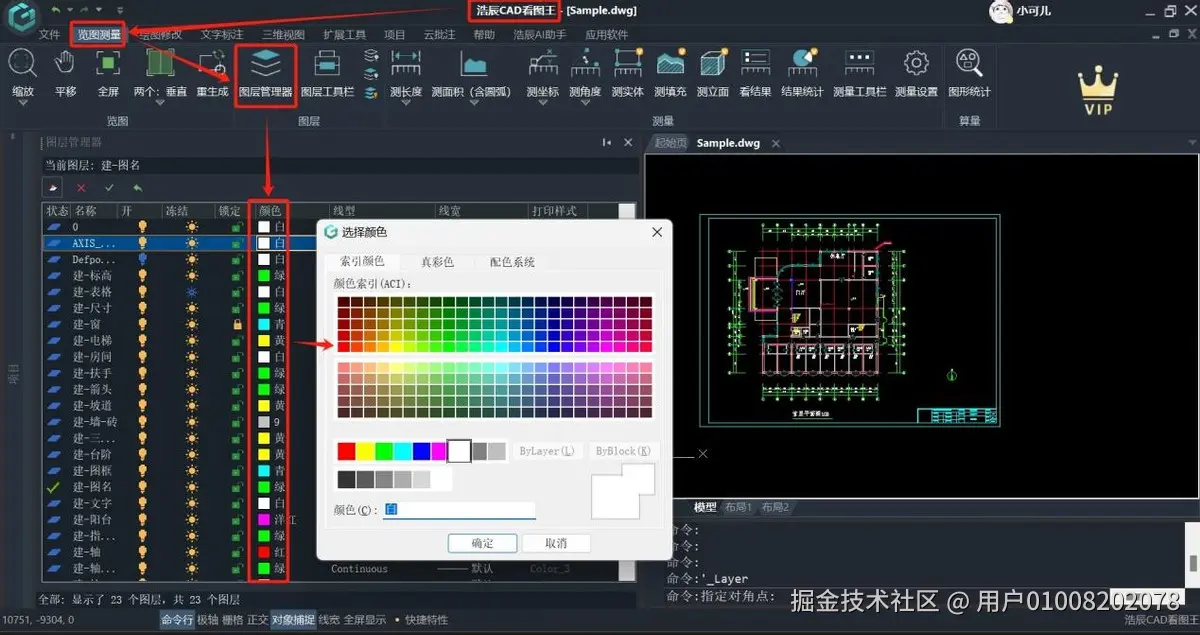Viewport: 1200px width, 635px height.
Task: Click the 测坐标 measure coordinate icon
Action: tap(543, 63)
